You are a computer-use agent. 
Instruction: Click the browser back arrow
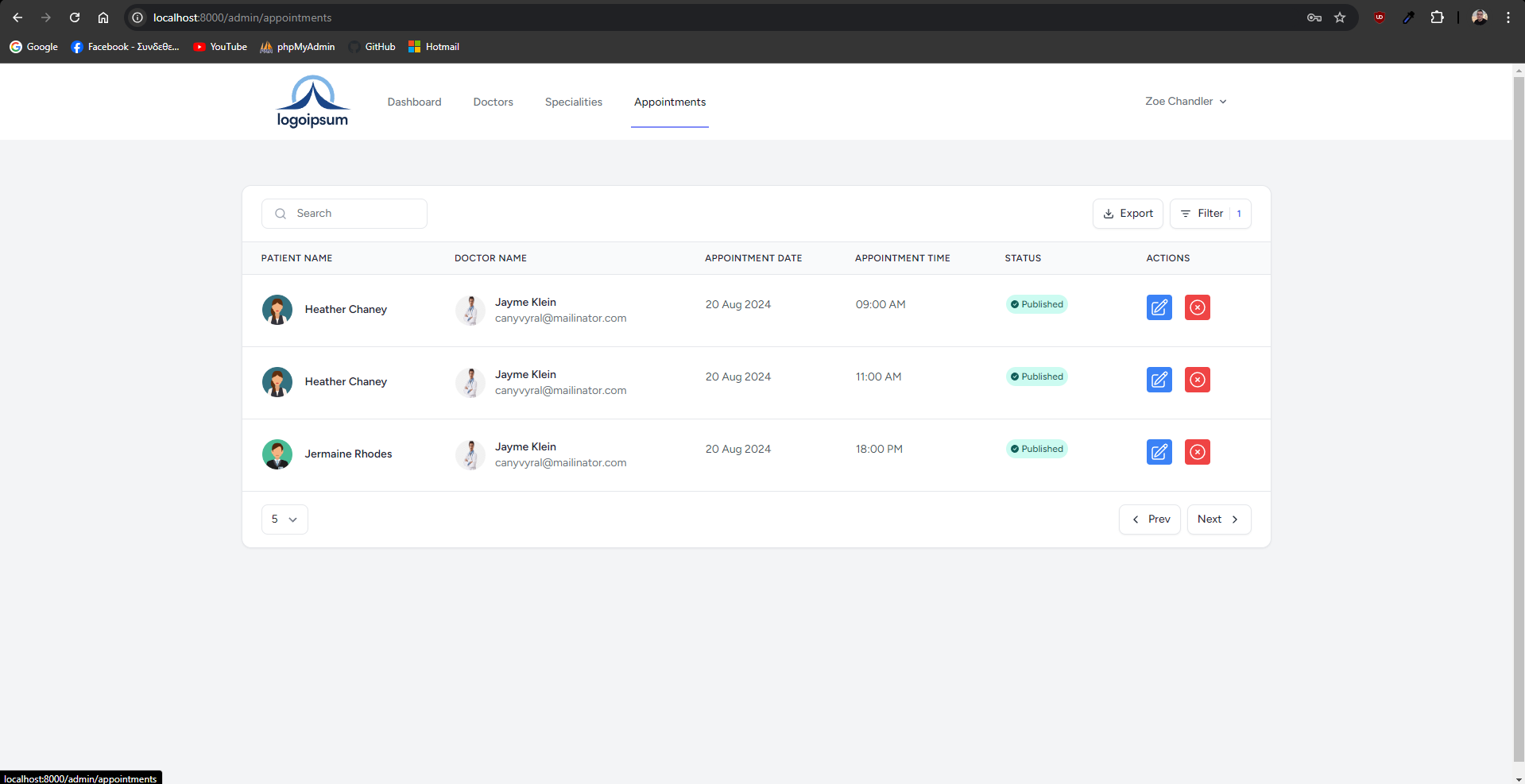[17, 17]
